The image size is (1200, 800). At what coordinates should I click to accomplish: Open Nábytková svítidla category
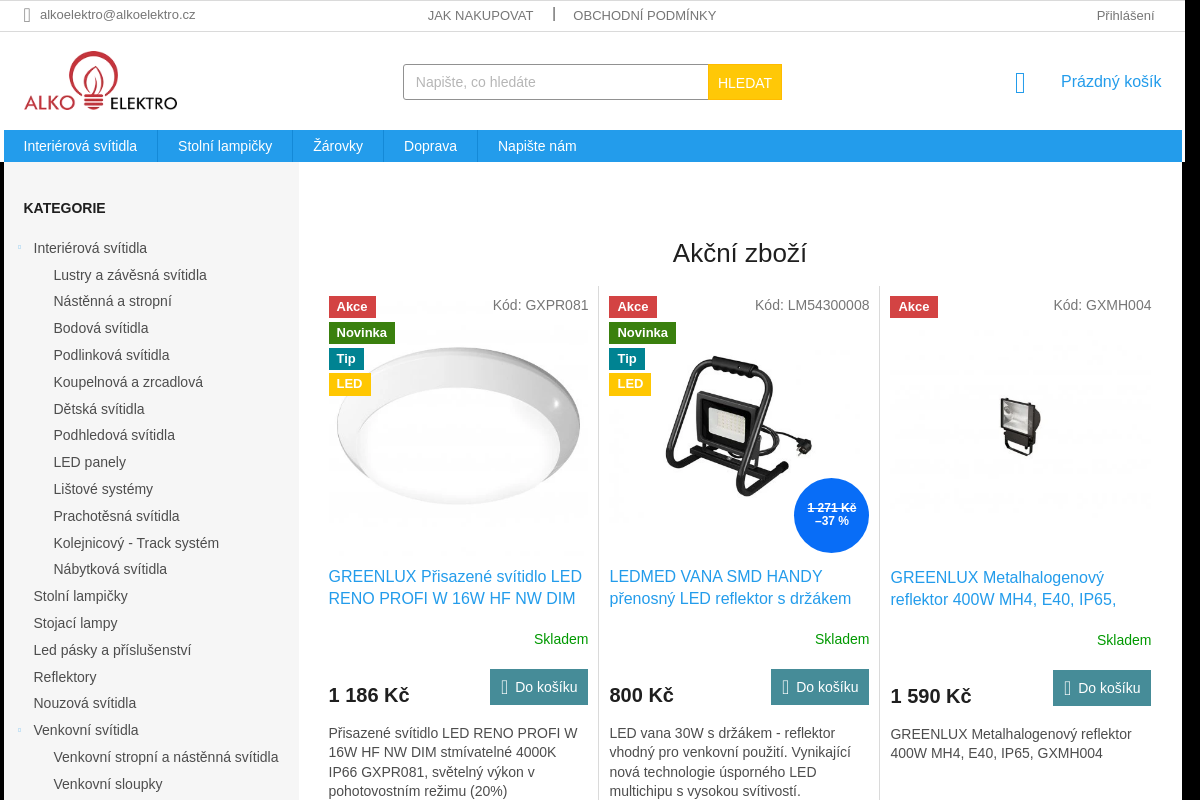coord(110,569)
